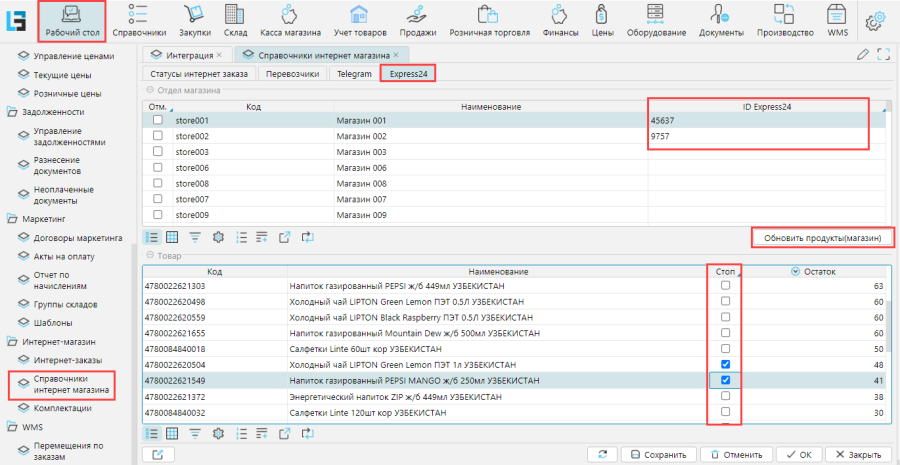The height and width of the screenshot is (465, 900).
Task: Open the WMS module icon
Action: pyautogui.click(x=837, y=15)
